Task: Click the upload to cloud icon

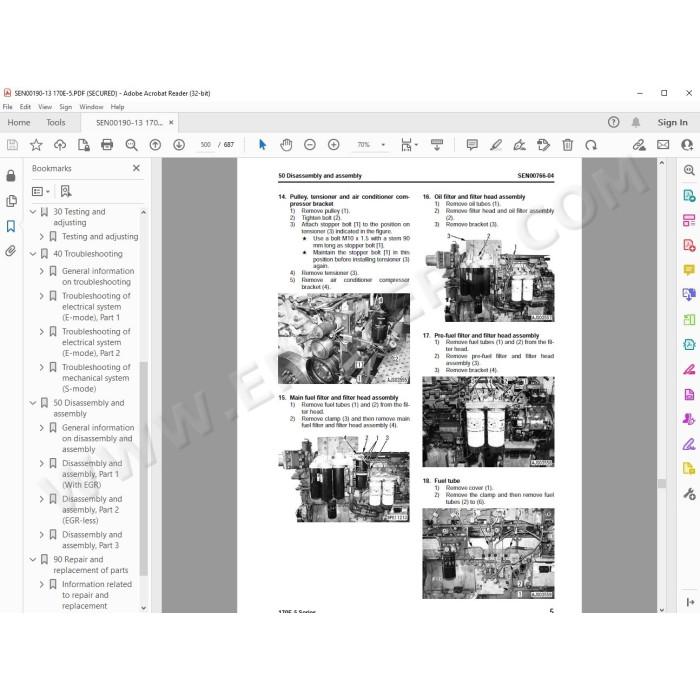Action: pos(60,145)
